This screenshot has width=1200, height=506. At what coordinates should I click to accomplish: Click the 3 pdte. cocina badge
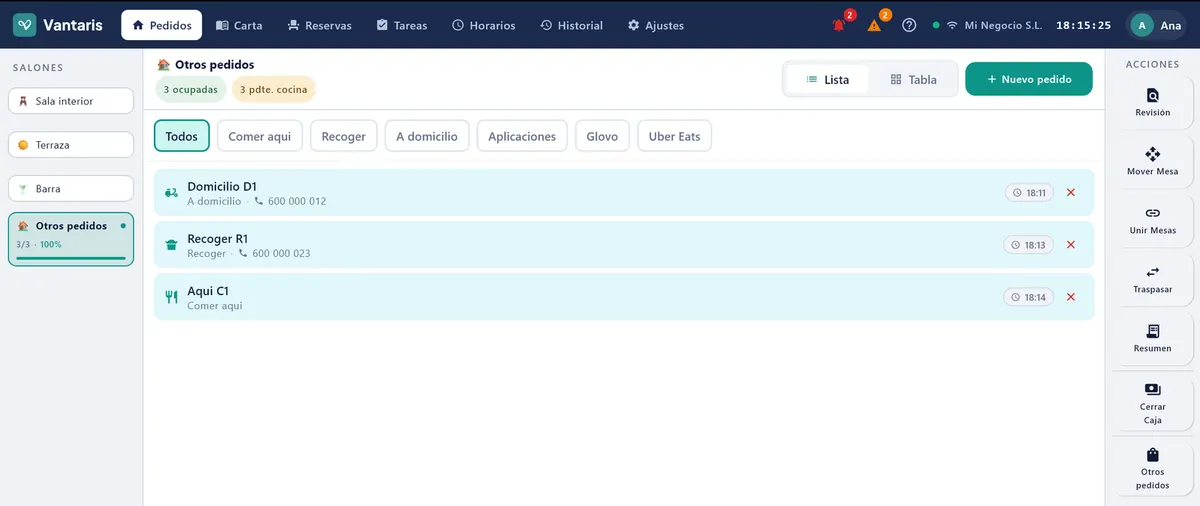273,89
